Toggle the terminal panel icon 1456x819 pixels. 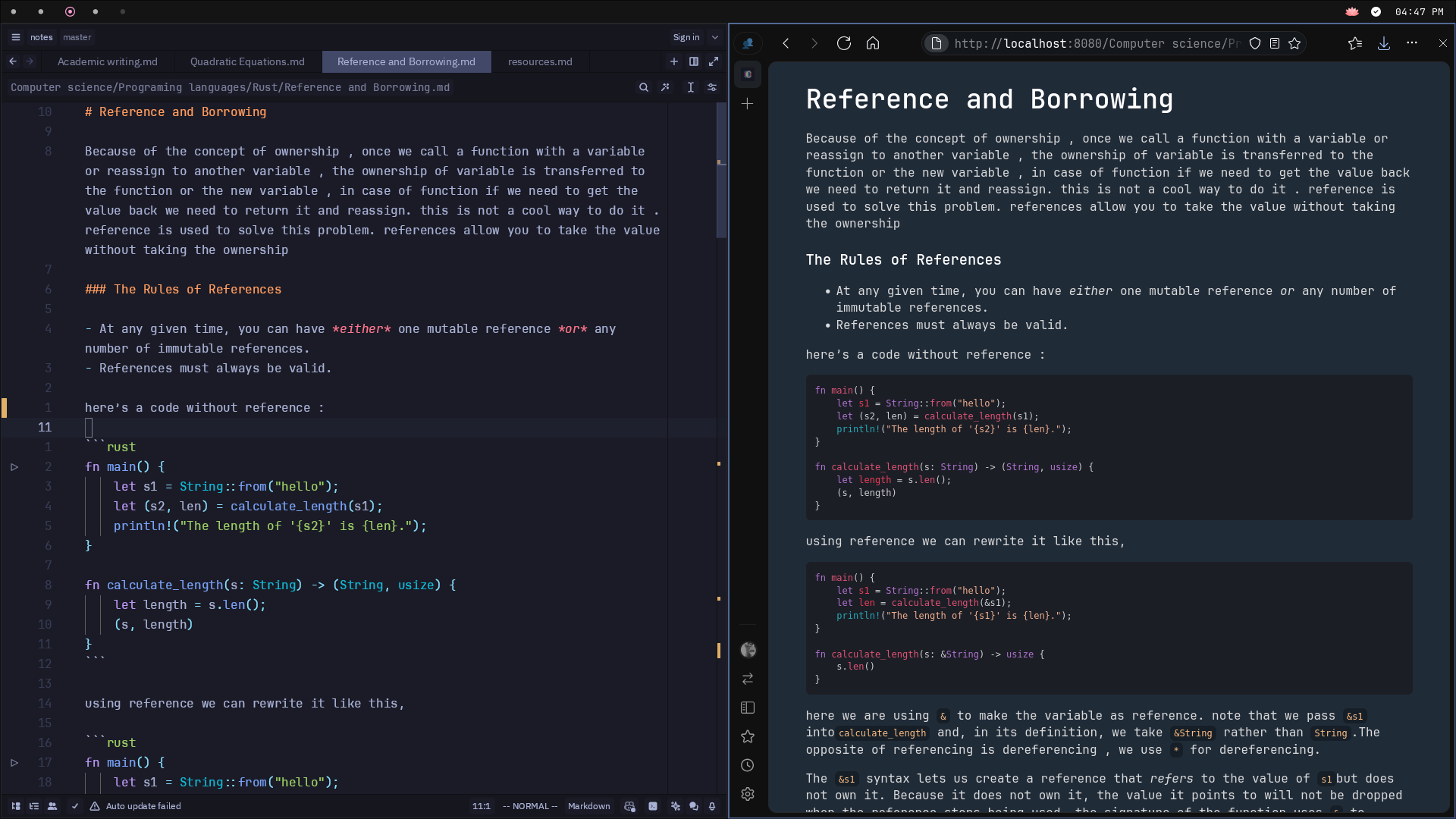[653, 806]
